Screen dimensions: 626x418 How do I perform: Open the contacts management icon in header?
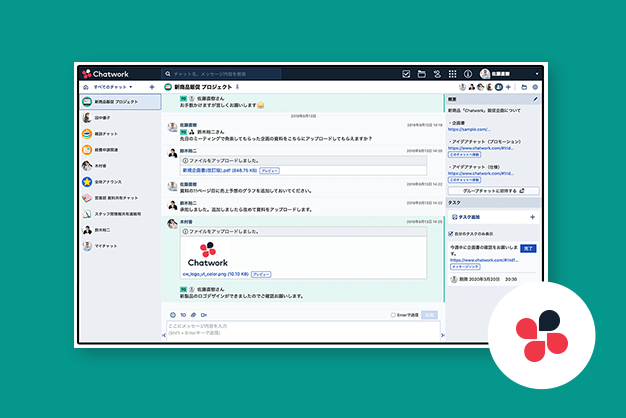coord(437,74)
